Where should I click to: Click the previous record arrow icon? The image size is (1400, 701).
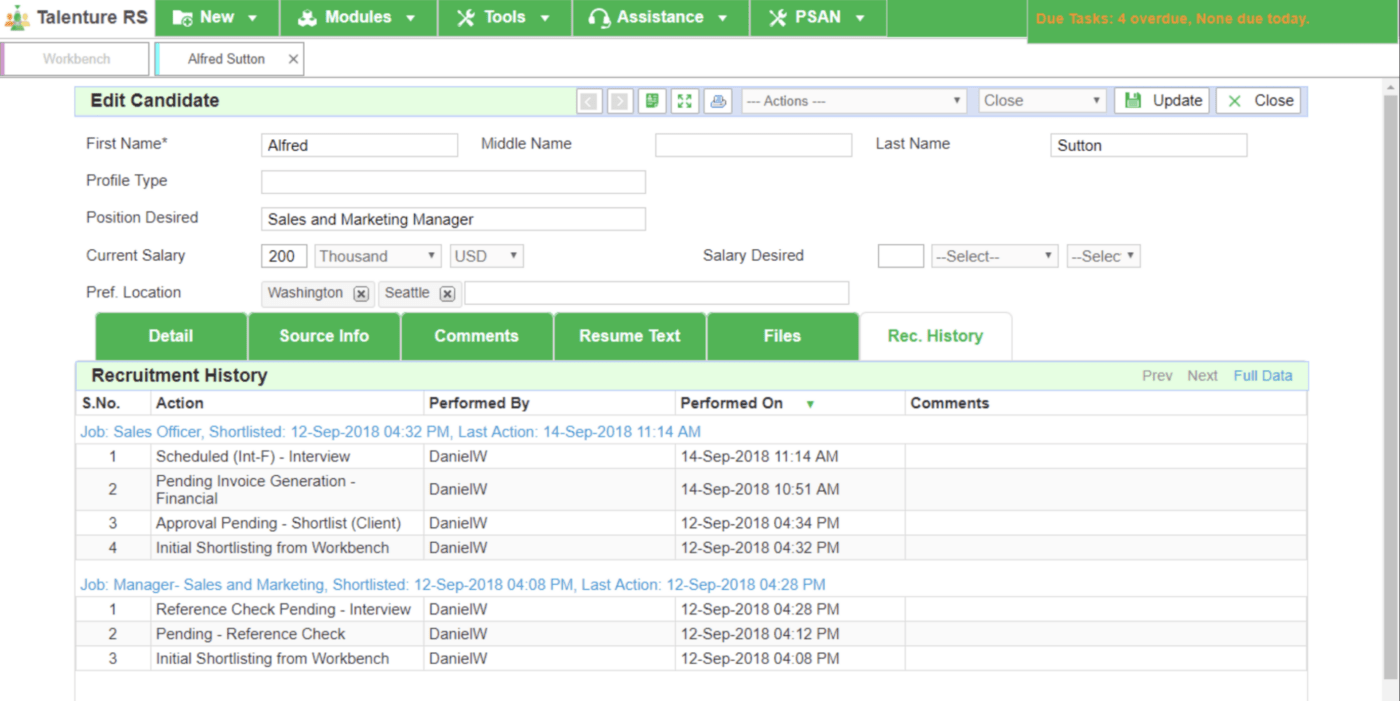click(589, 101)
